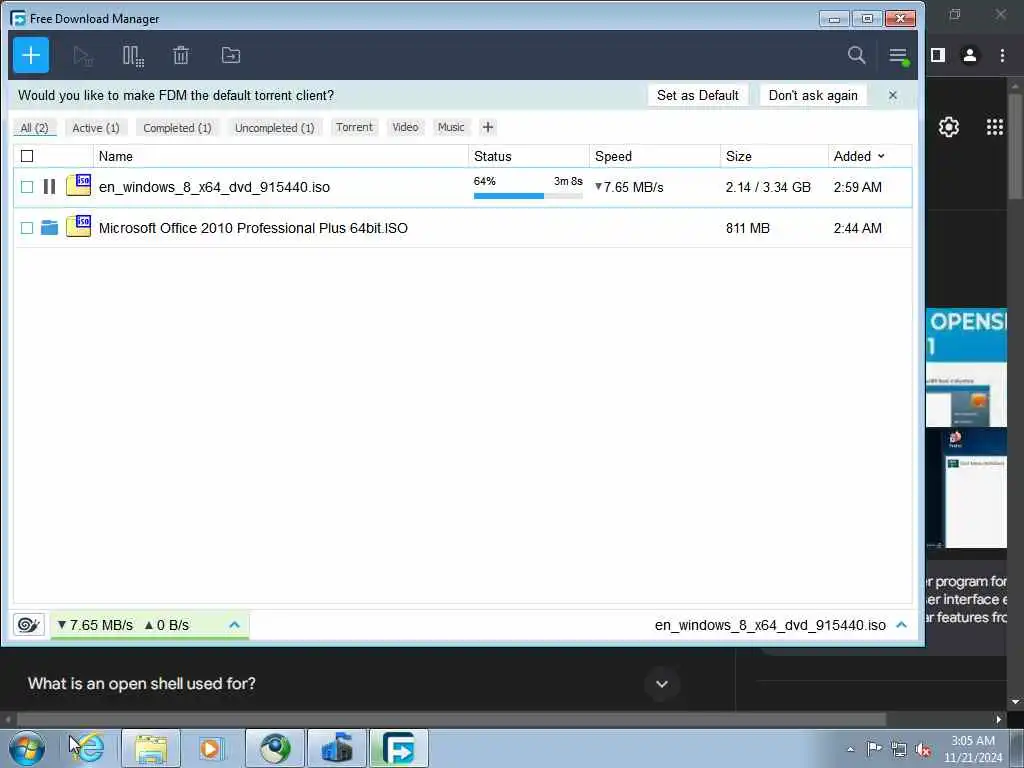
Task: Open the FDM hamburger main menu
Action: click(x=899, y=56)
